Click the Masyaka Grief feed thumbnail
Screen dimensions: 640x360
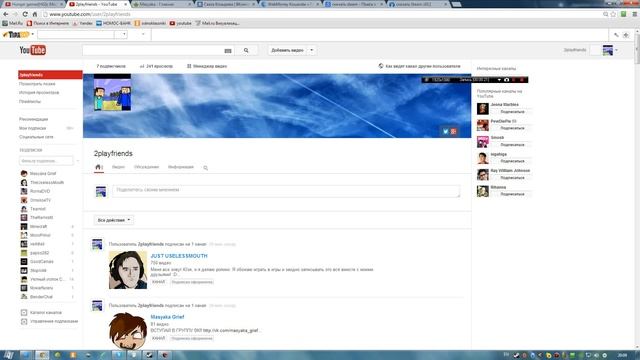(128, 331)
